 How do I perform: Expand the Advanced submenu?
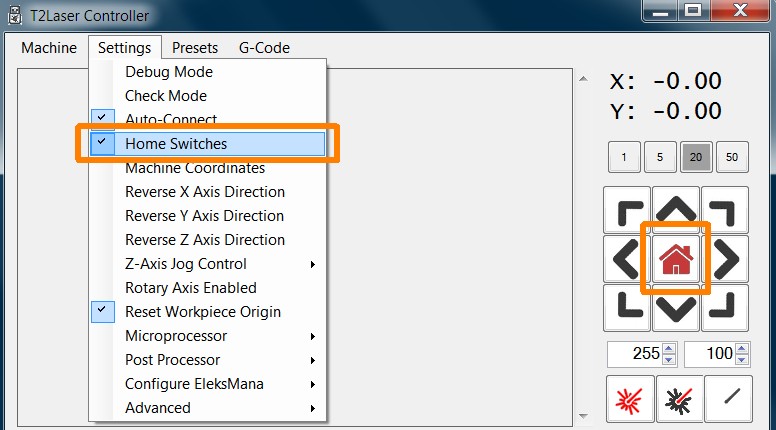tap(207, 408)
